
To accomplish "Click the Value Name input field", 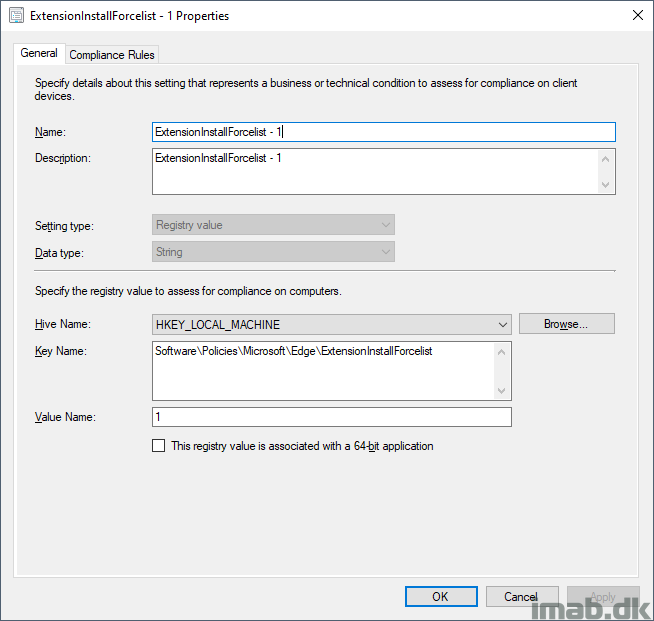I will pos(332,417).
